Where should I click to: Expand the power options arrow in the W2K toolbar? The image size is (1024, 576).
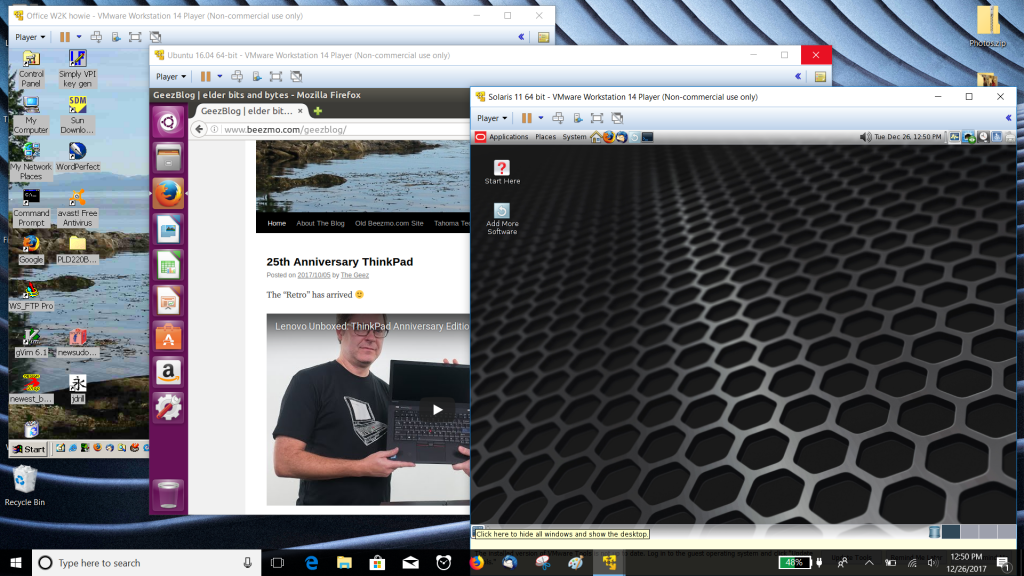point(79,37)
